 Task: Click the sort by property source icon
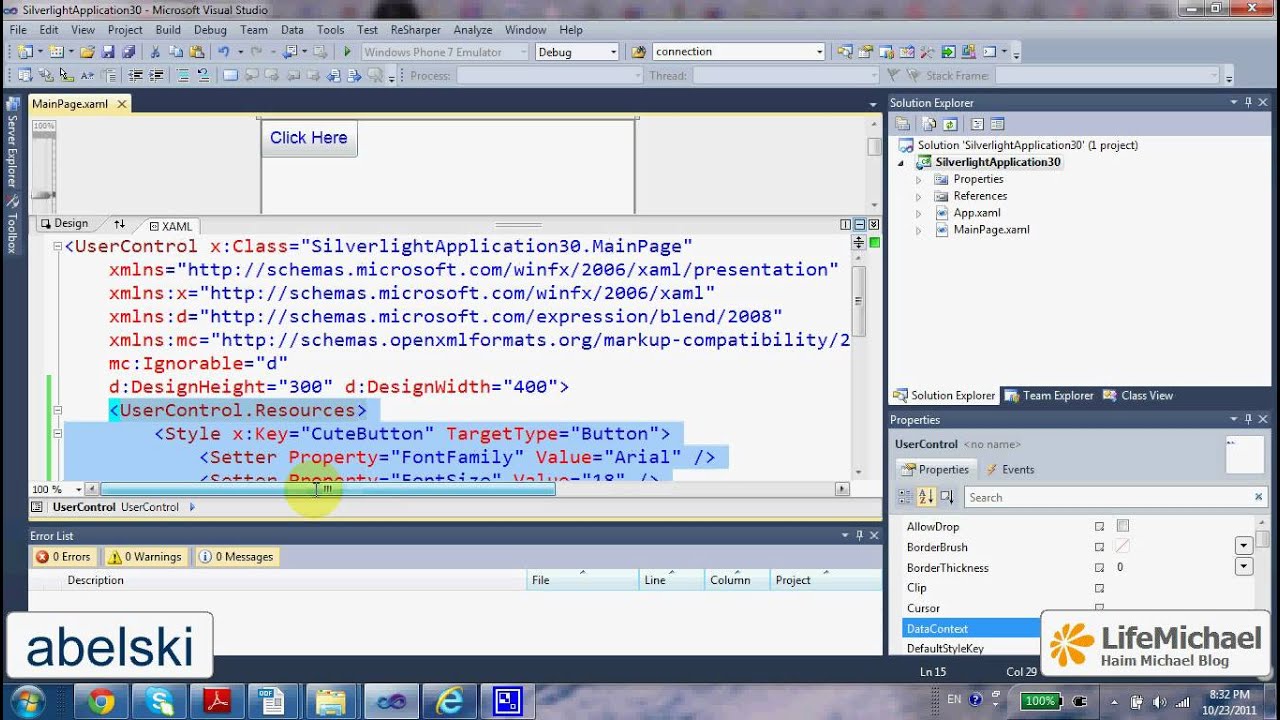point(947,497)
